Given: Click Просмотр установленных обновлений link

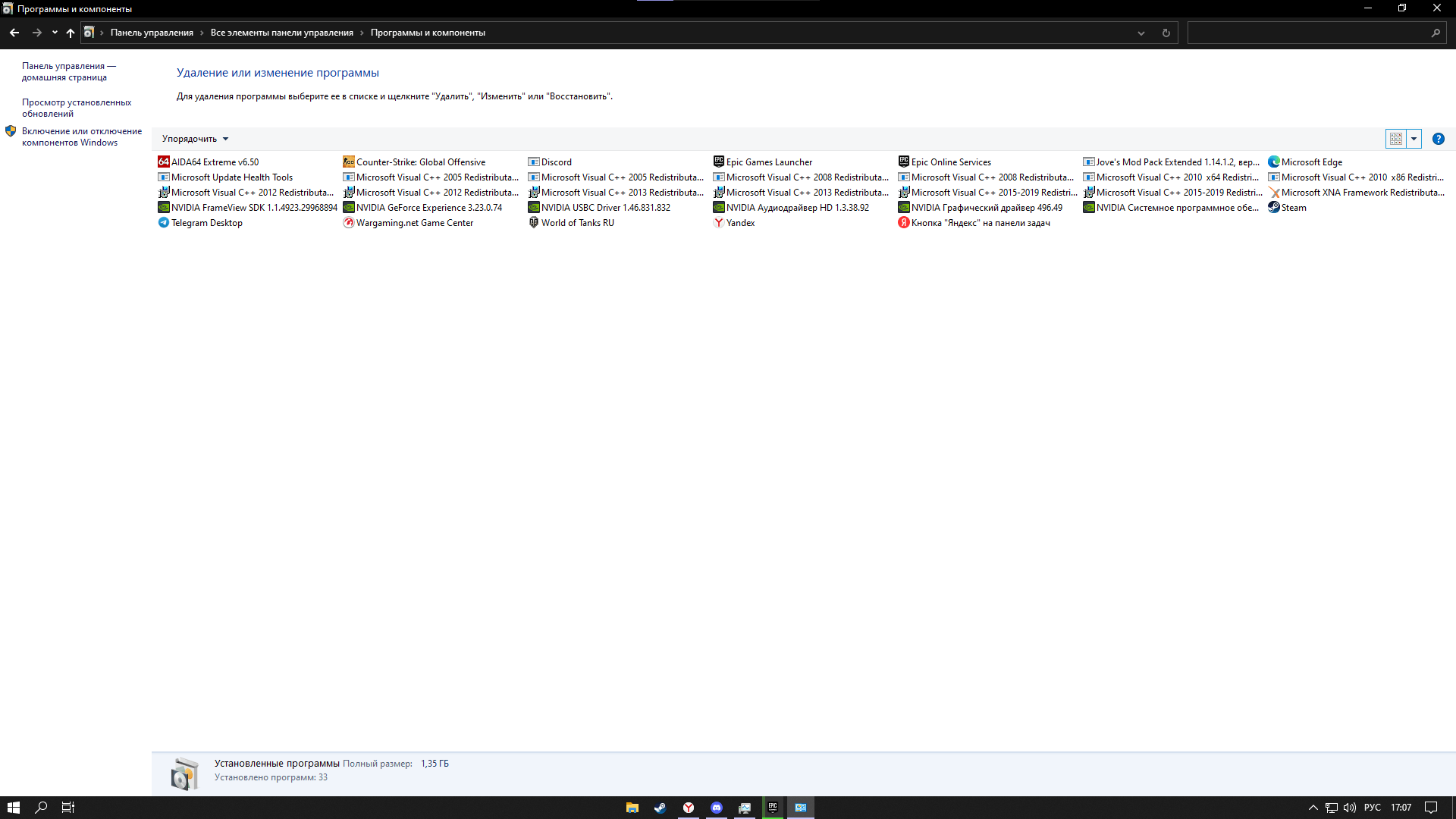Looking at the screenshot, I should point(76,107).
